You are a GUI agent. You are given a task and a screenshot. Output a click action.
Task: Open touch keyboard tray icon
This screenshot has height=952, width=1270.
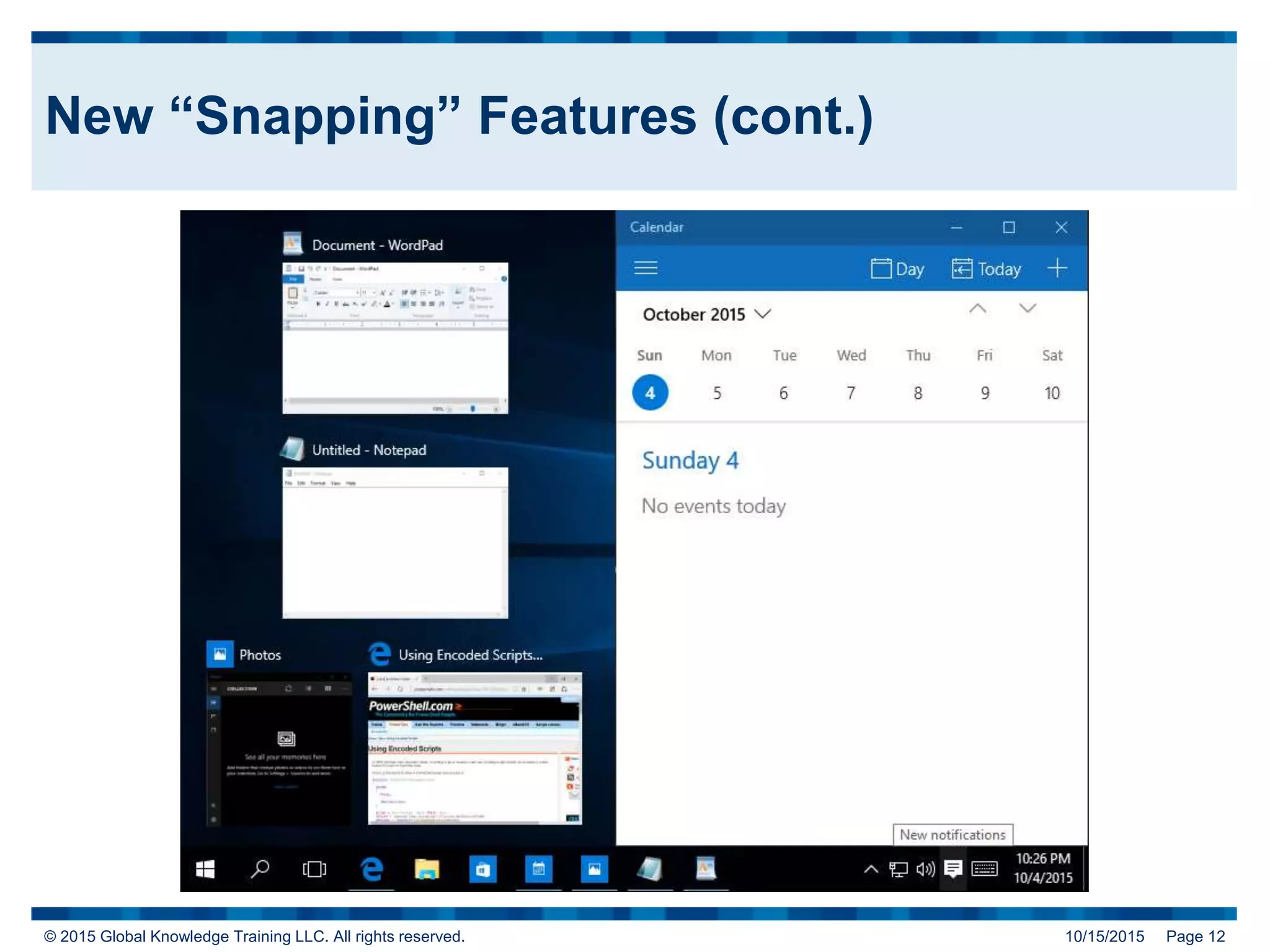(x=985, y=870)
